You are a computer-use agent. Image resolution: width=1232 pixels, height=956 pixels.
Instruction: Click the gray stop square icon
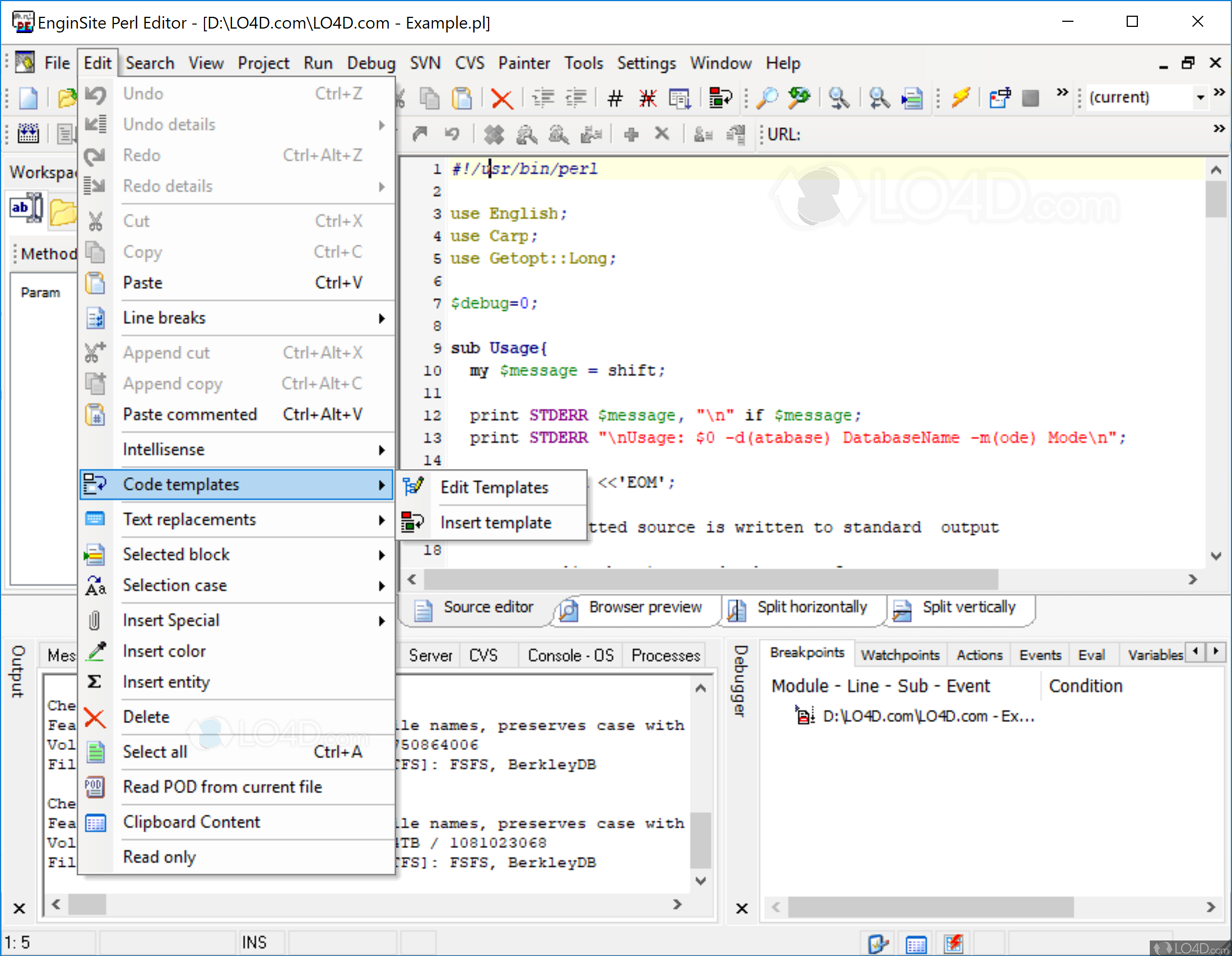tap(1030, 98)
